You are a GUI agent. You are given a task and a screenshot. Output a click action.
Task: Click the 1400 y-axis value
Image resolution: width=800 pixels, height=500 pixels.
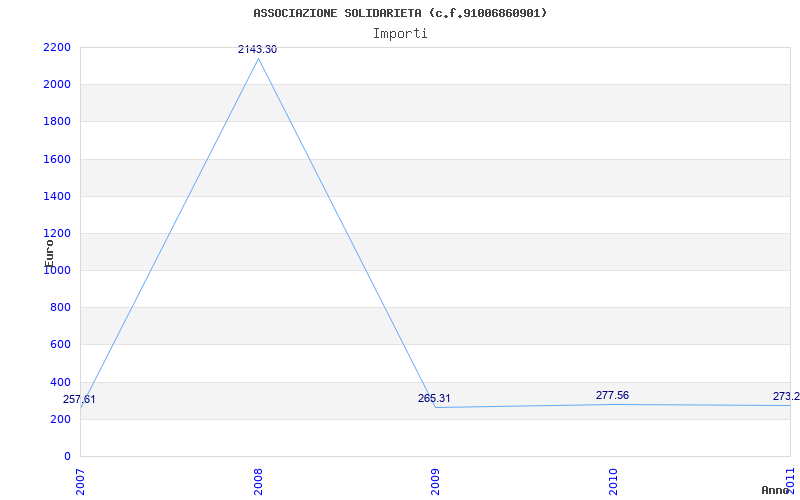pos(57,196)
